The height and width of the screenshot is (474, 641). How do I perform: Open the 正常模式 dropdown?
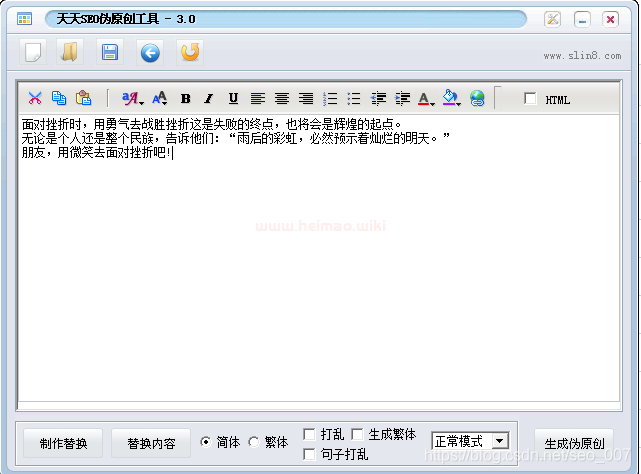500,441
